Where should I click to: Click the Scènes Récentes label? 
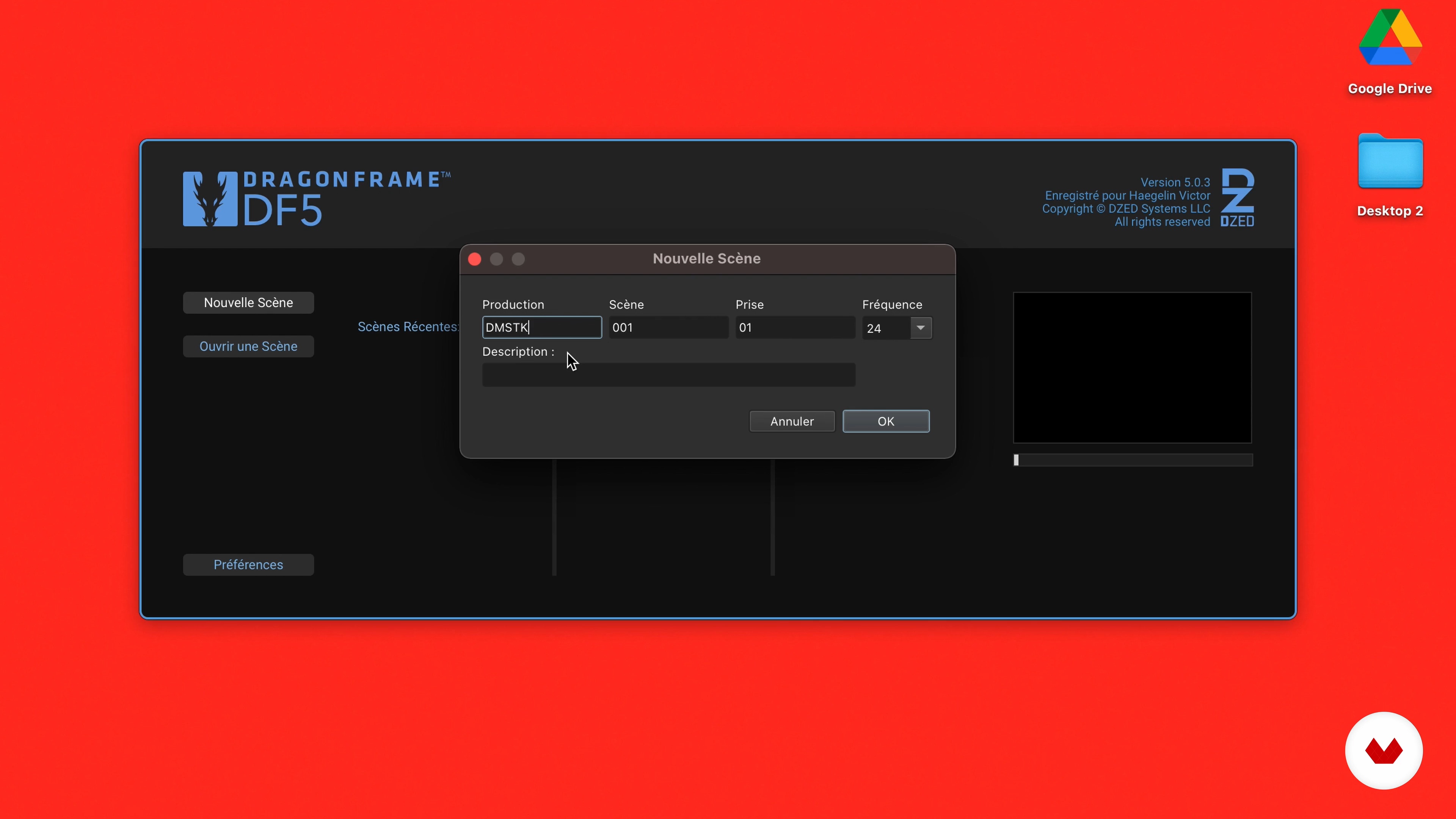point(408,327)
